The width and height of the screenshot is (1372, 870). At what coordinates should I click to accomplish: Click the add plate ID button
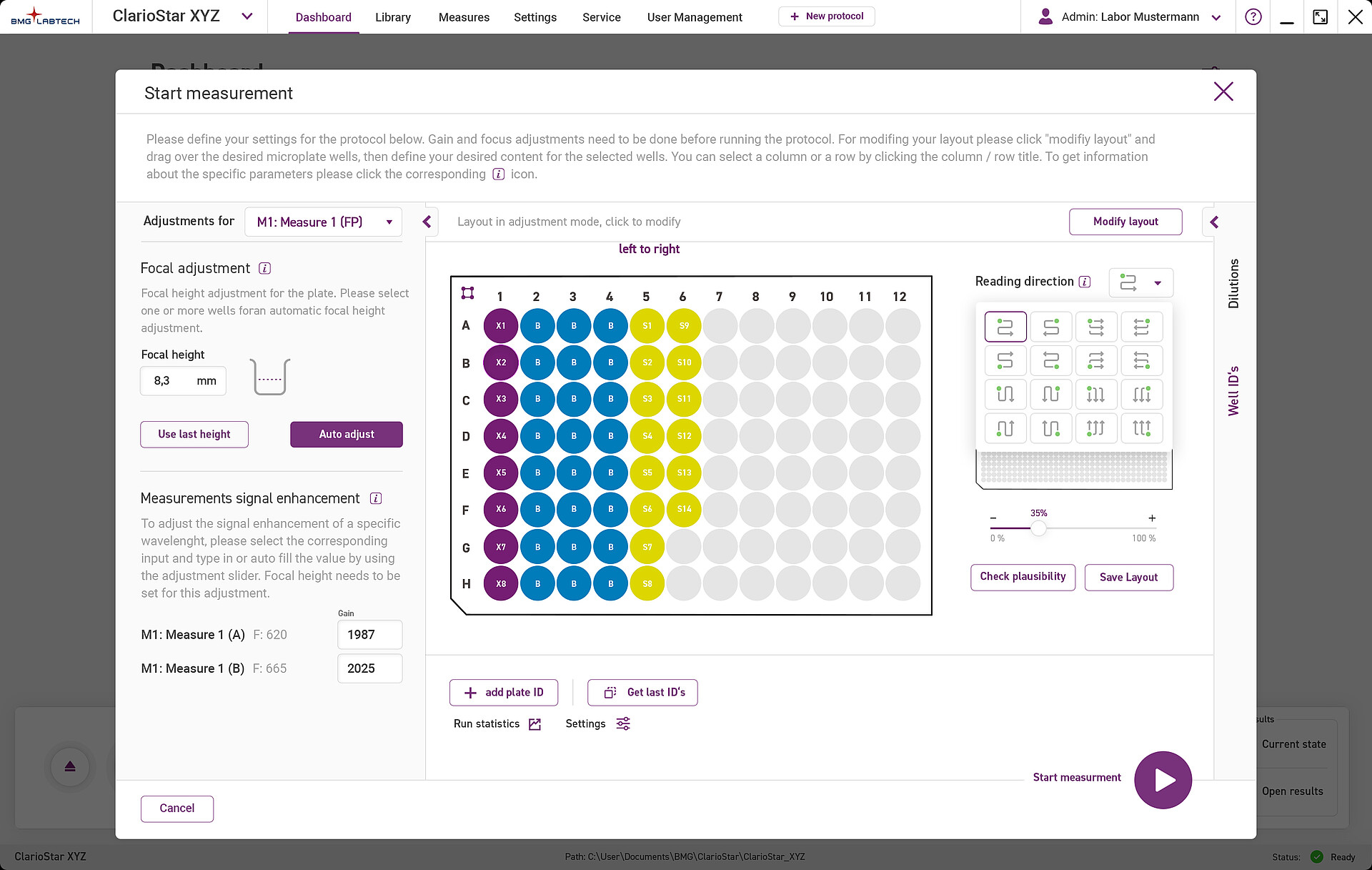click(x=504, y=693)
